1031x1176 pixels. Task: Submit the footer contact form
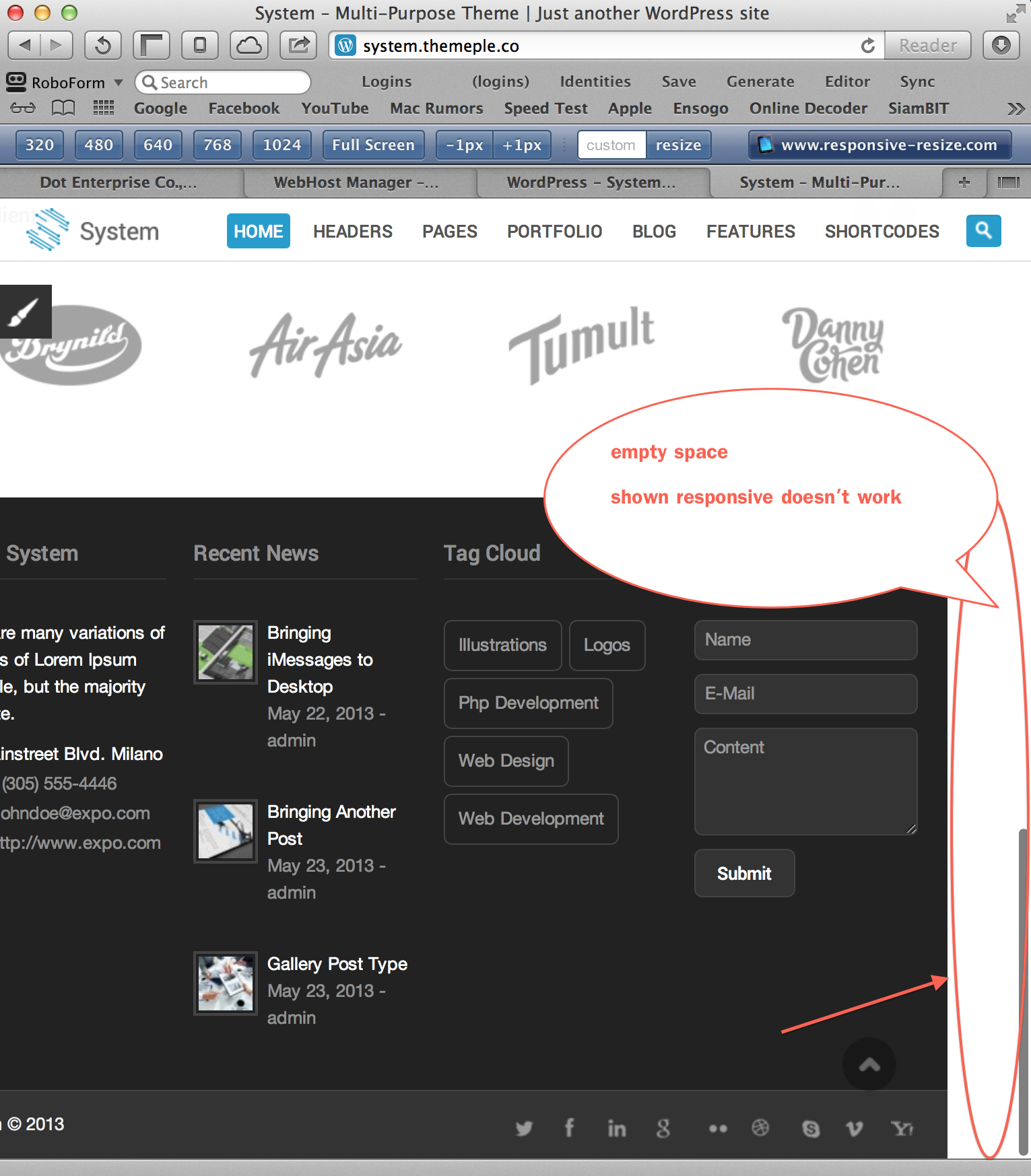click(745, 873)
